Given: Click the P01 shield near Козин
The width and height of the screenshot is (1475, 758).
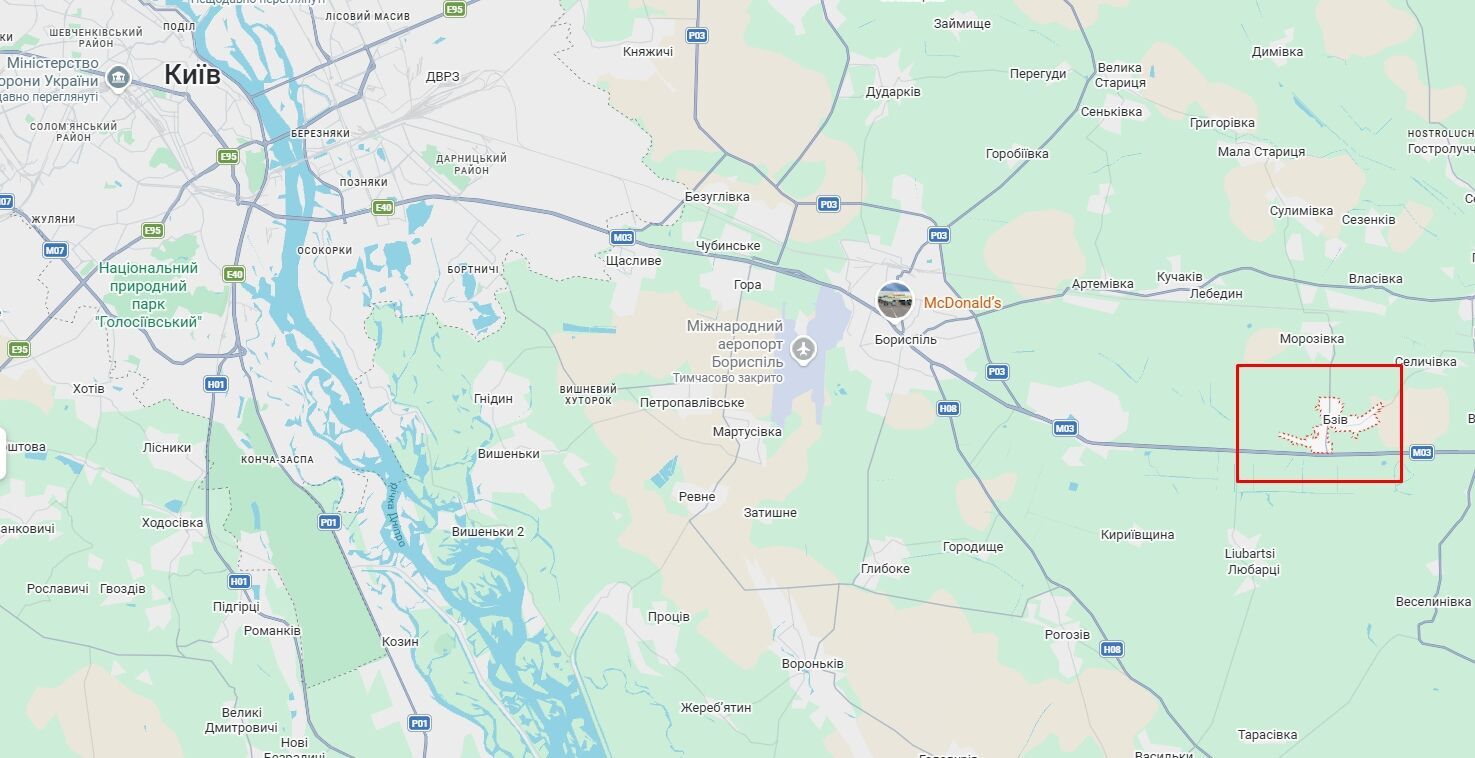Looking at the screenshot, I should pyautogui.click(x=420, y=723).
